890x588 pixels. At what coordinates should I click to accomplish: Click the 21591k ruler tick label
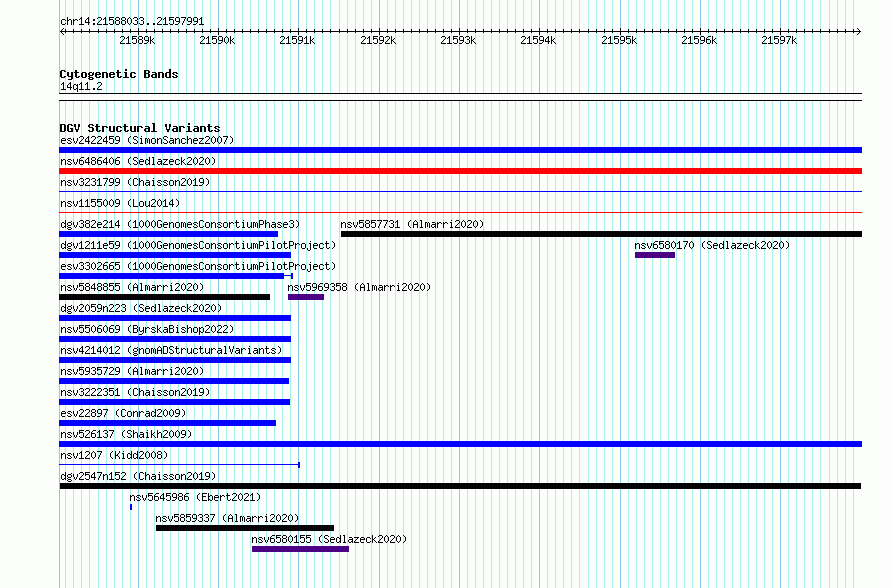(x=297, y=40)
